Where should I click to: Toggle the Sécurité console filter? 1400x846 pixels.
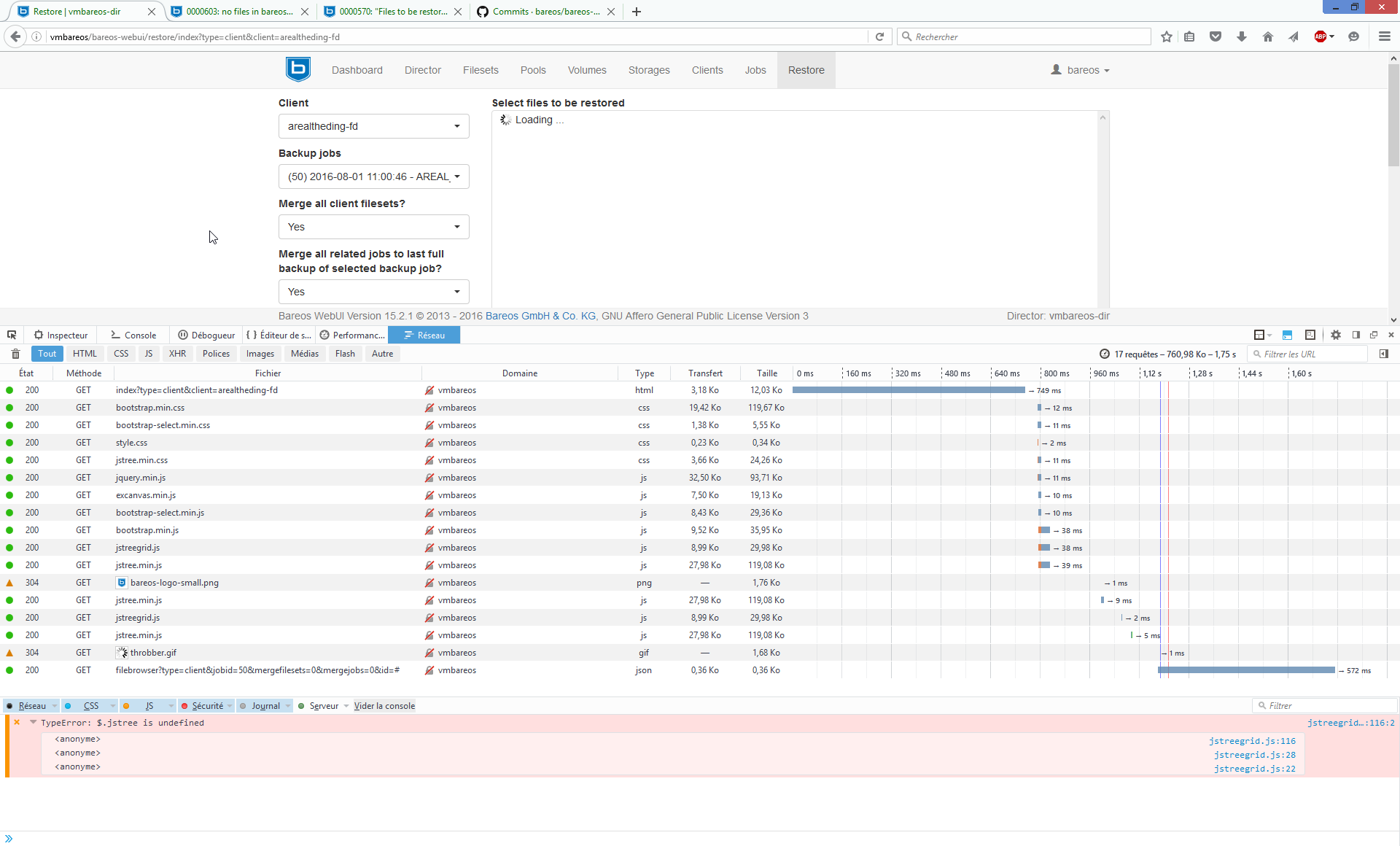(x=207, y=706)
